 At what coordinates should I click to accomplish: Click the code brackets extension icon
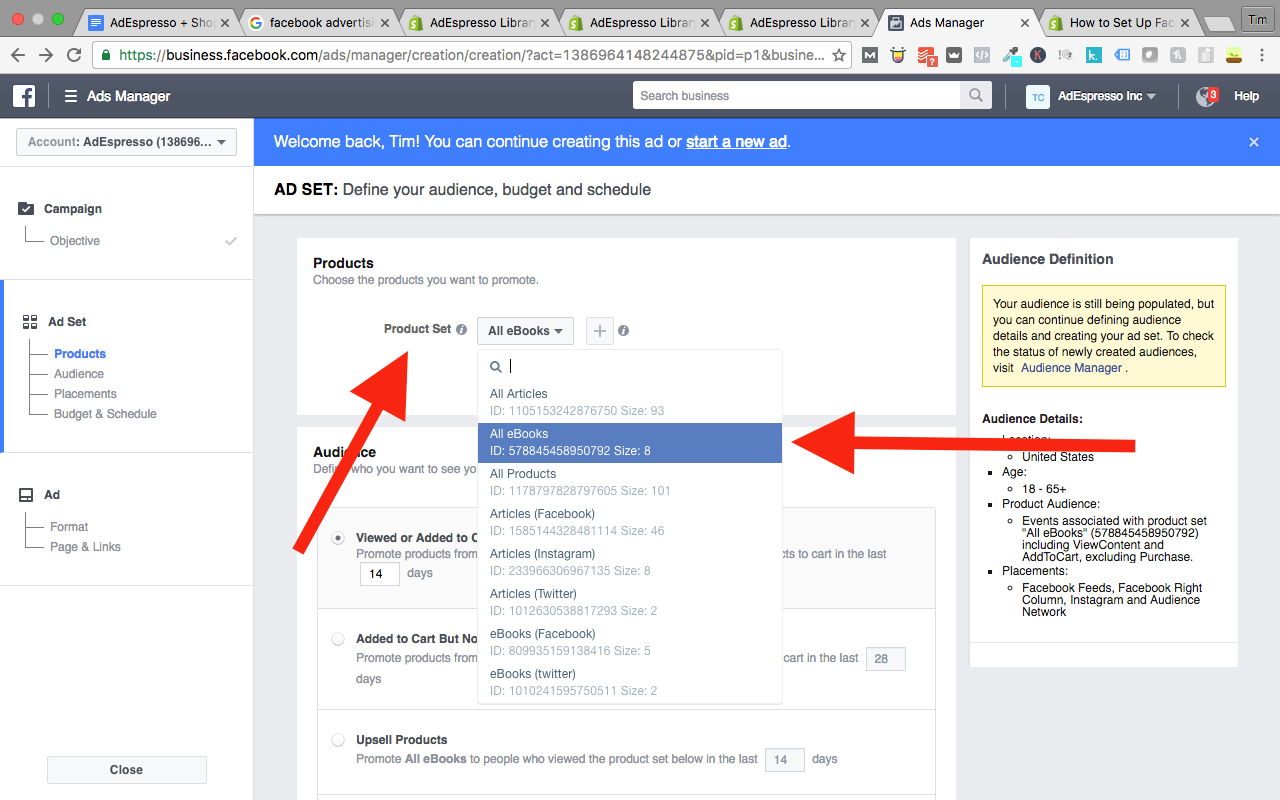click(x=982, y=56)
